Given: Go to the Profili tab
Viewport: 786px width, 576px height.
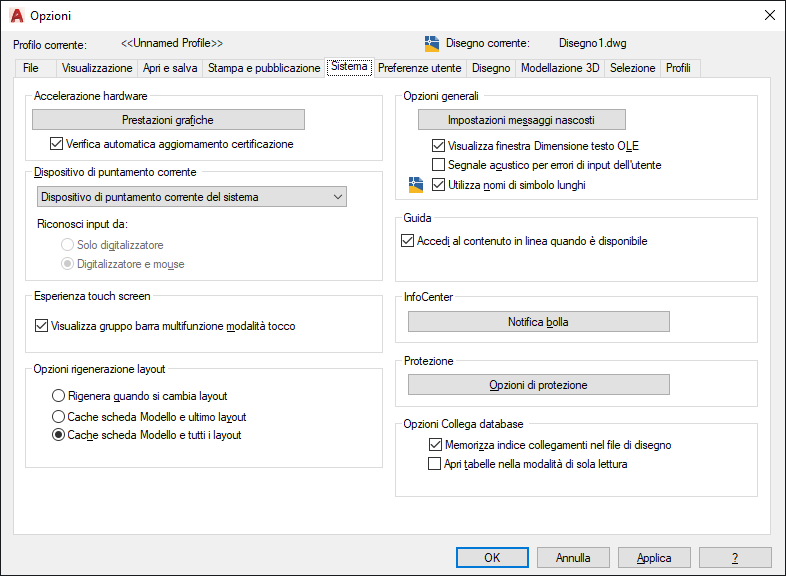Looking at the screenshot, I should 678,68.
